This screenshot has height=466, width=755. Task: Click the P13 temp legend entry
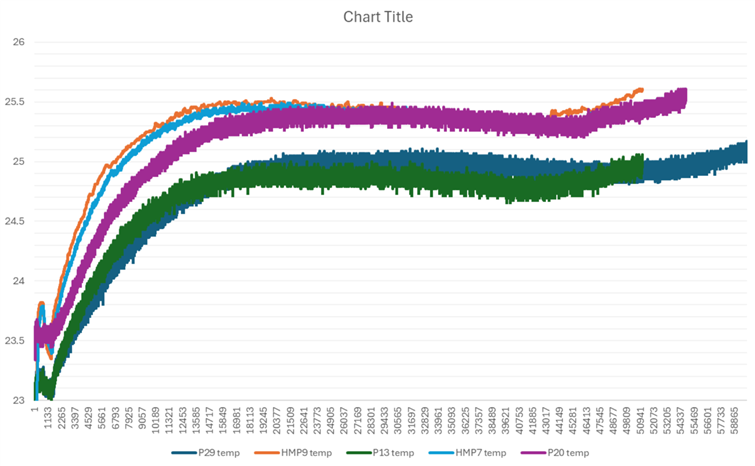pyautogui.click(x=380, y=453)
